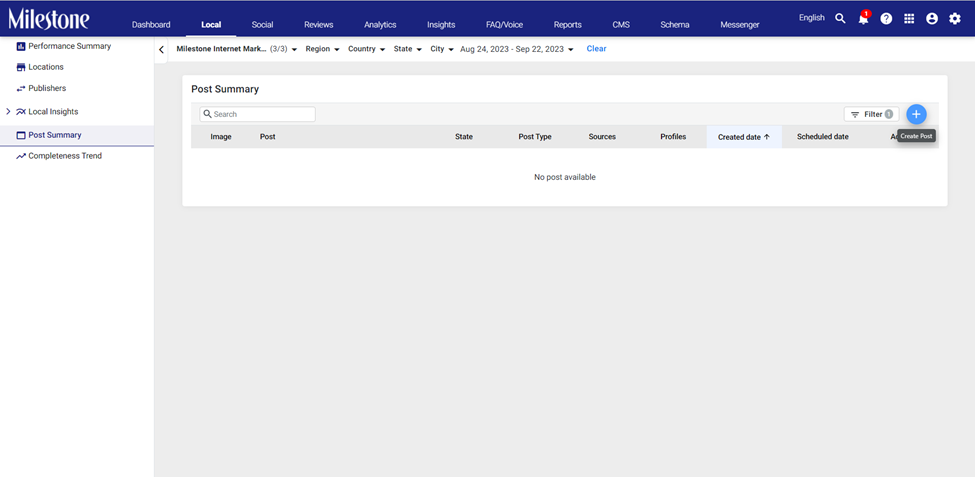Image resolution: width=975 pixels, height=477 pixels.
Task: Click the Image column header
Action: pos(221,137)
